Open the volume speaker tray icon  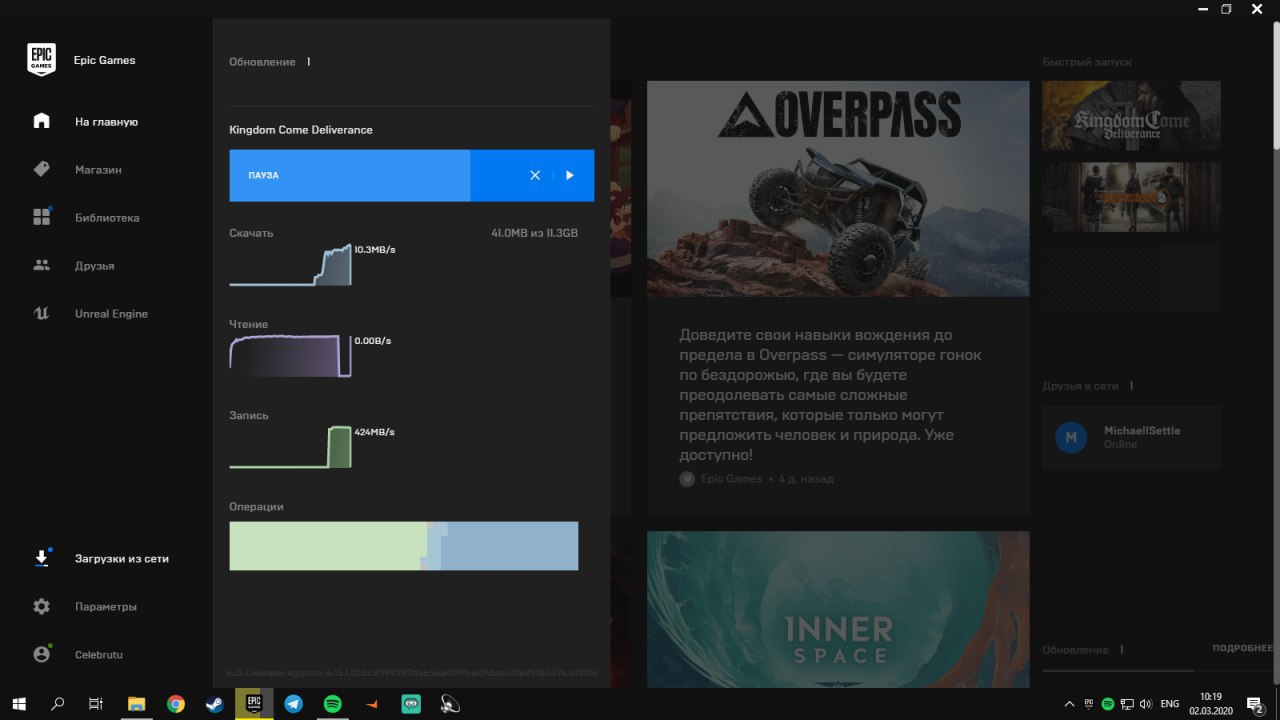pyautogui.click(x=1144, y=704)
